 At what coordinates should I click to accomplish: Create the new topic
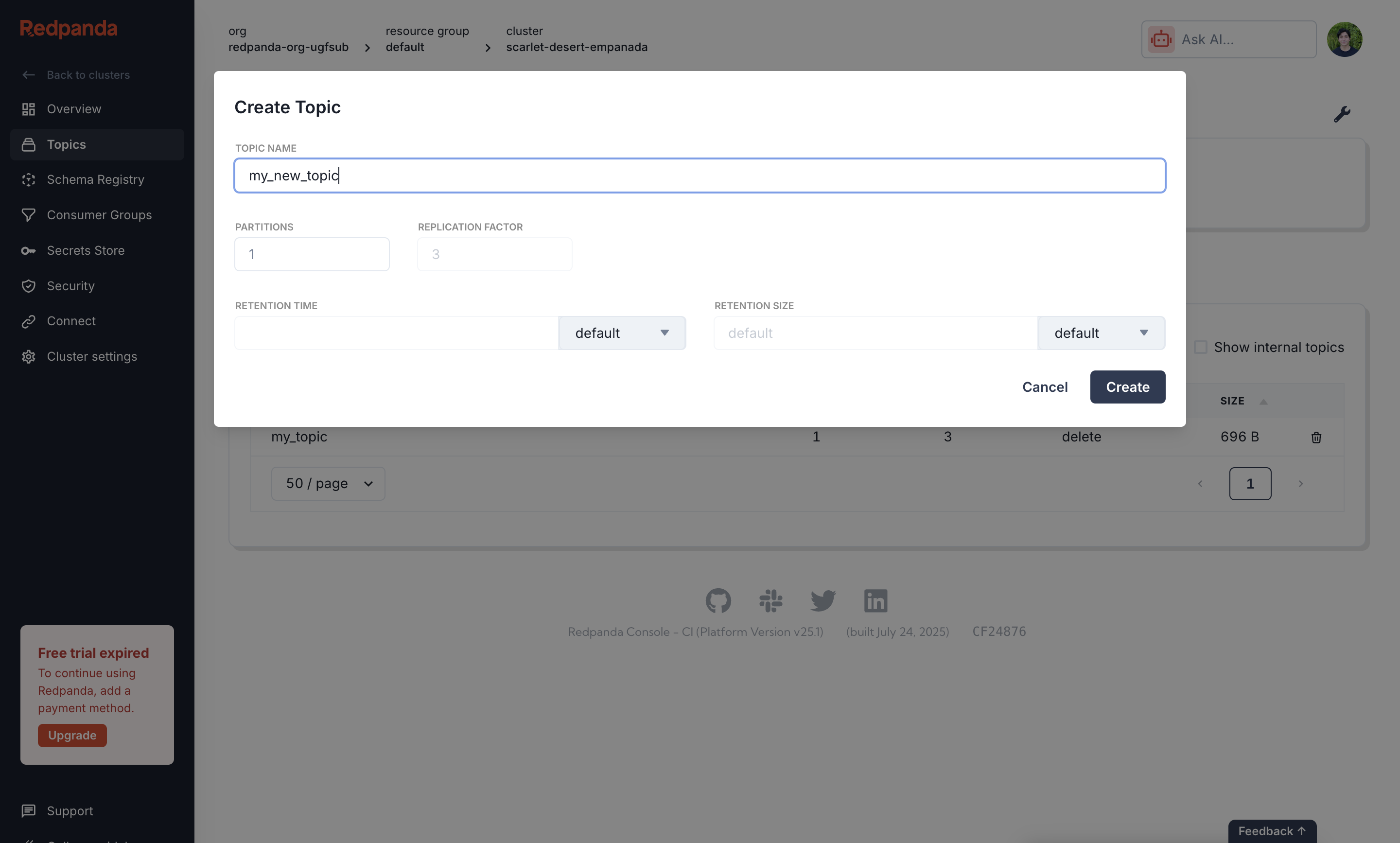[1127, 387]
